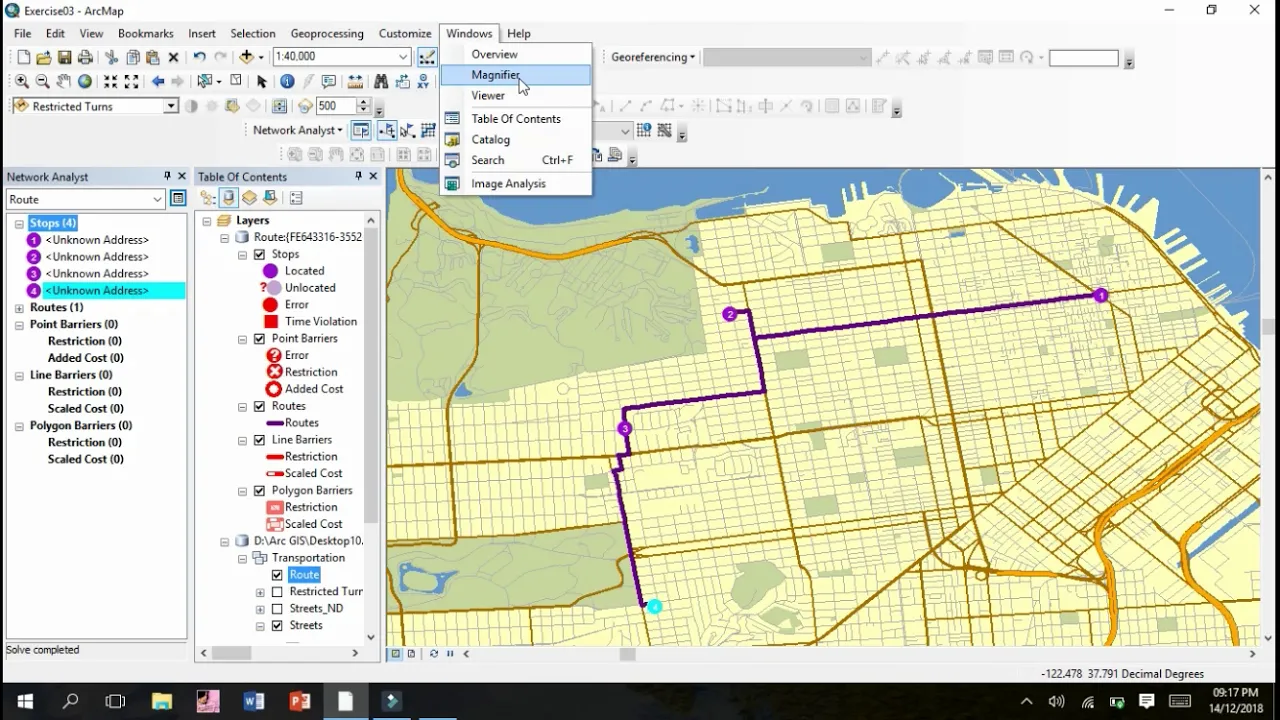Select the Select Elements arrow tool
Screen dimensions: 1280x720
click(x=262, y=82)
